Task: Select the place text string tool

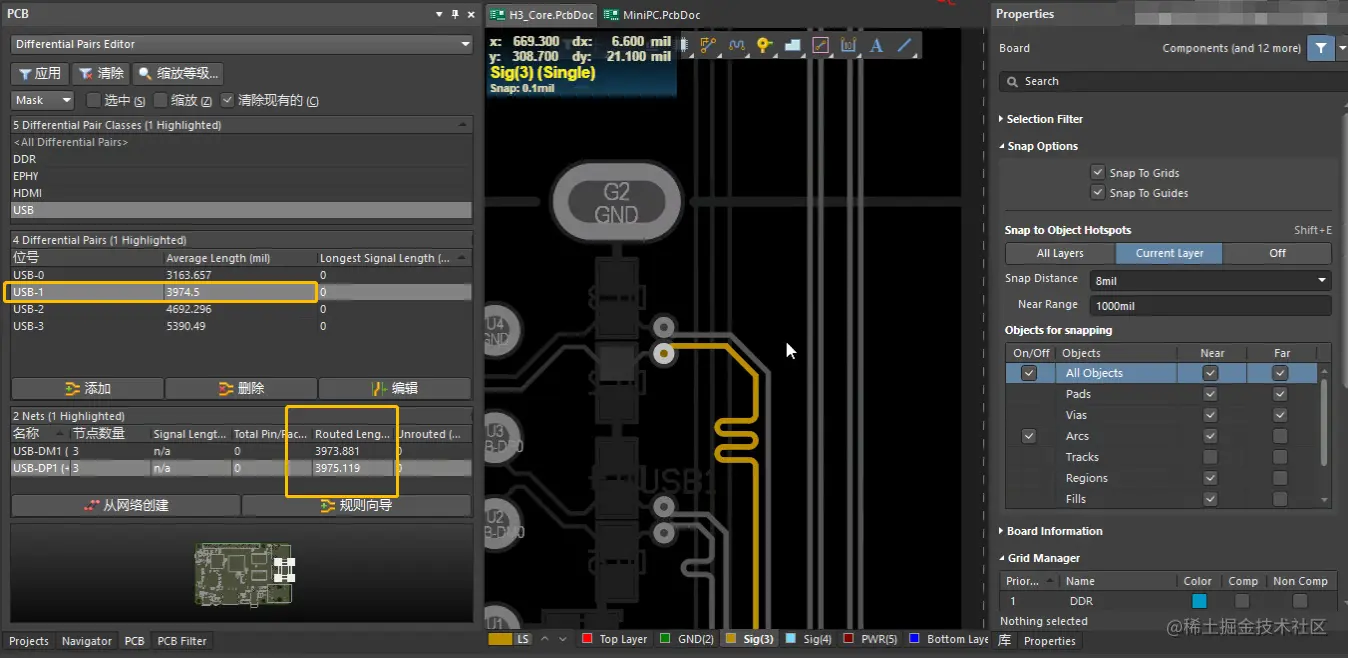Action: click(876, 45)
